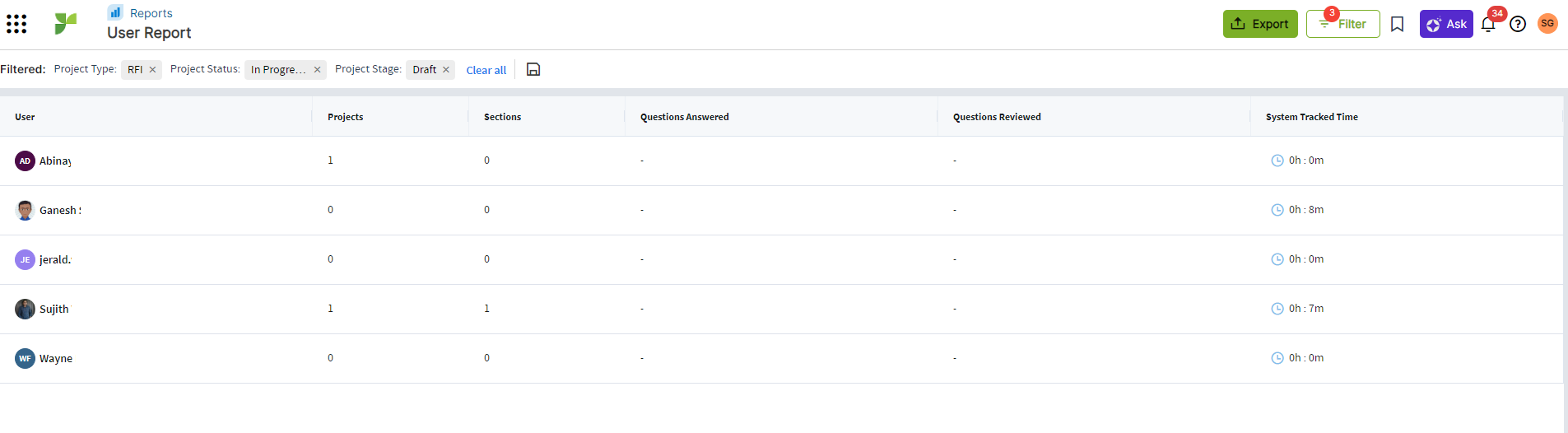1568x433 pixels.
Task: Save filter using the floppy disk icon
Action: tap(533, 69)
